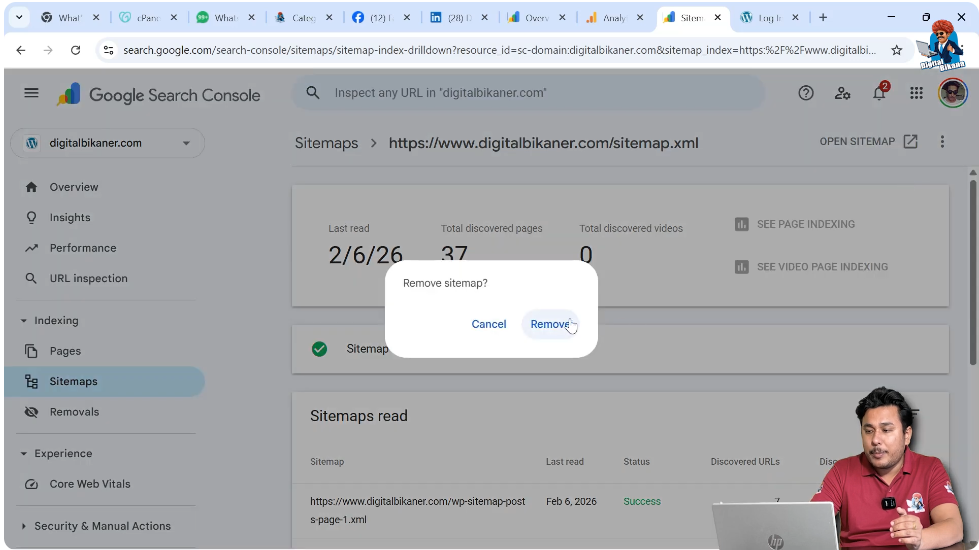The height and width of the screenshot is (550, 979).
Task: Open the tab search dropdown arrow
Action: (x=19, y=17)
